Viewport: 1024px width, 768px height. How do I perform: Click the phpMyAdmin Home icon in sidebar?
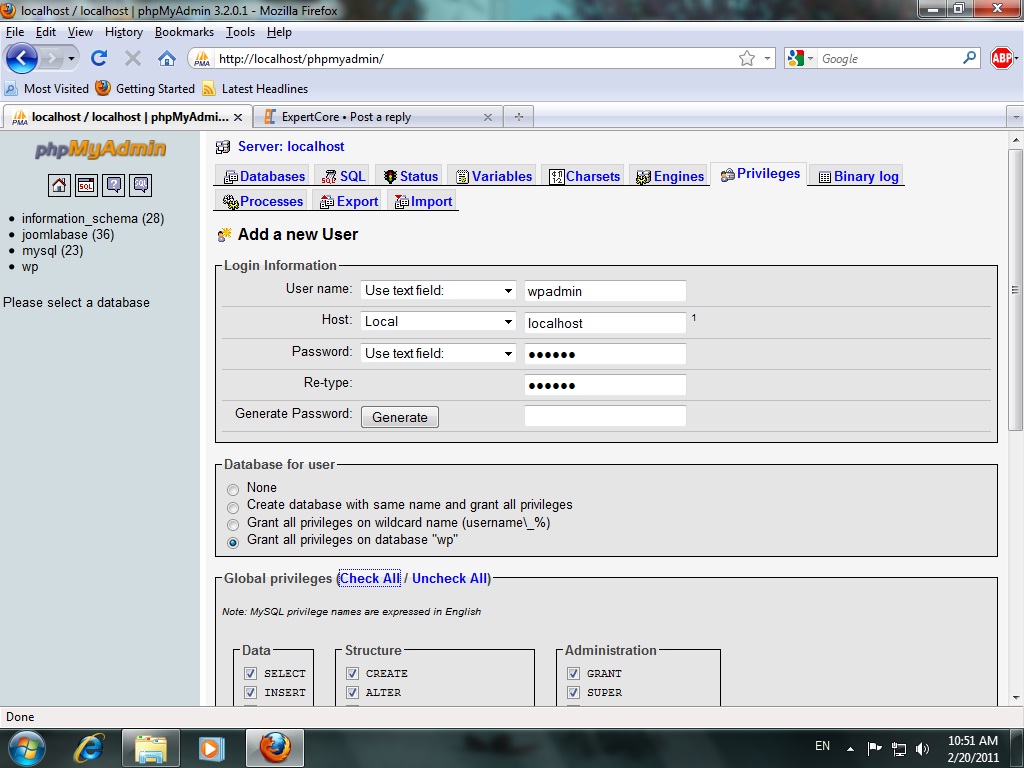click(x=59, y=185)
